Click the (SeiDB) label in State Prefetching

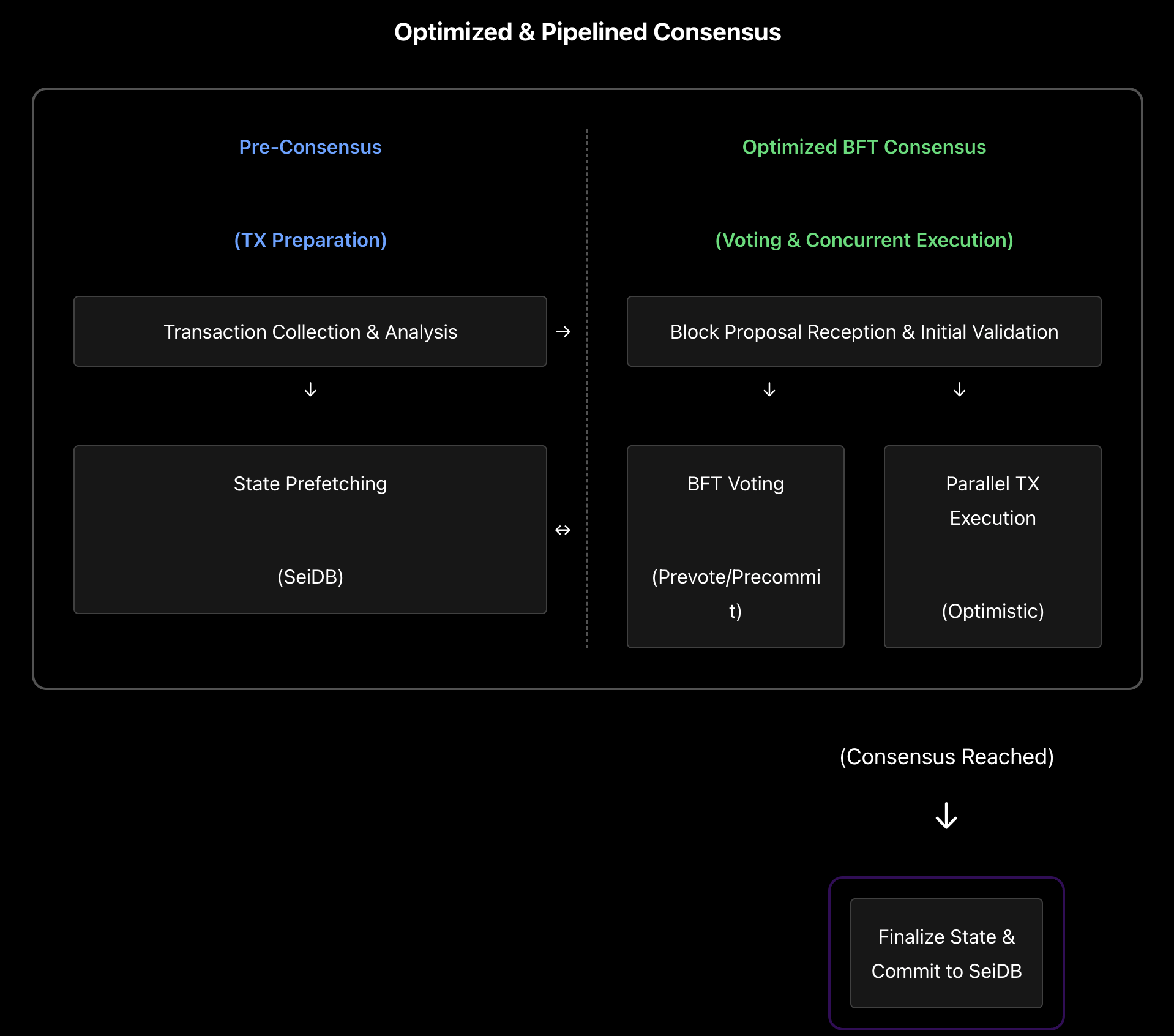pos(310,577)
